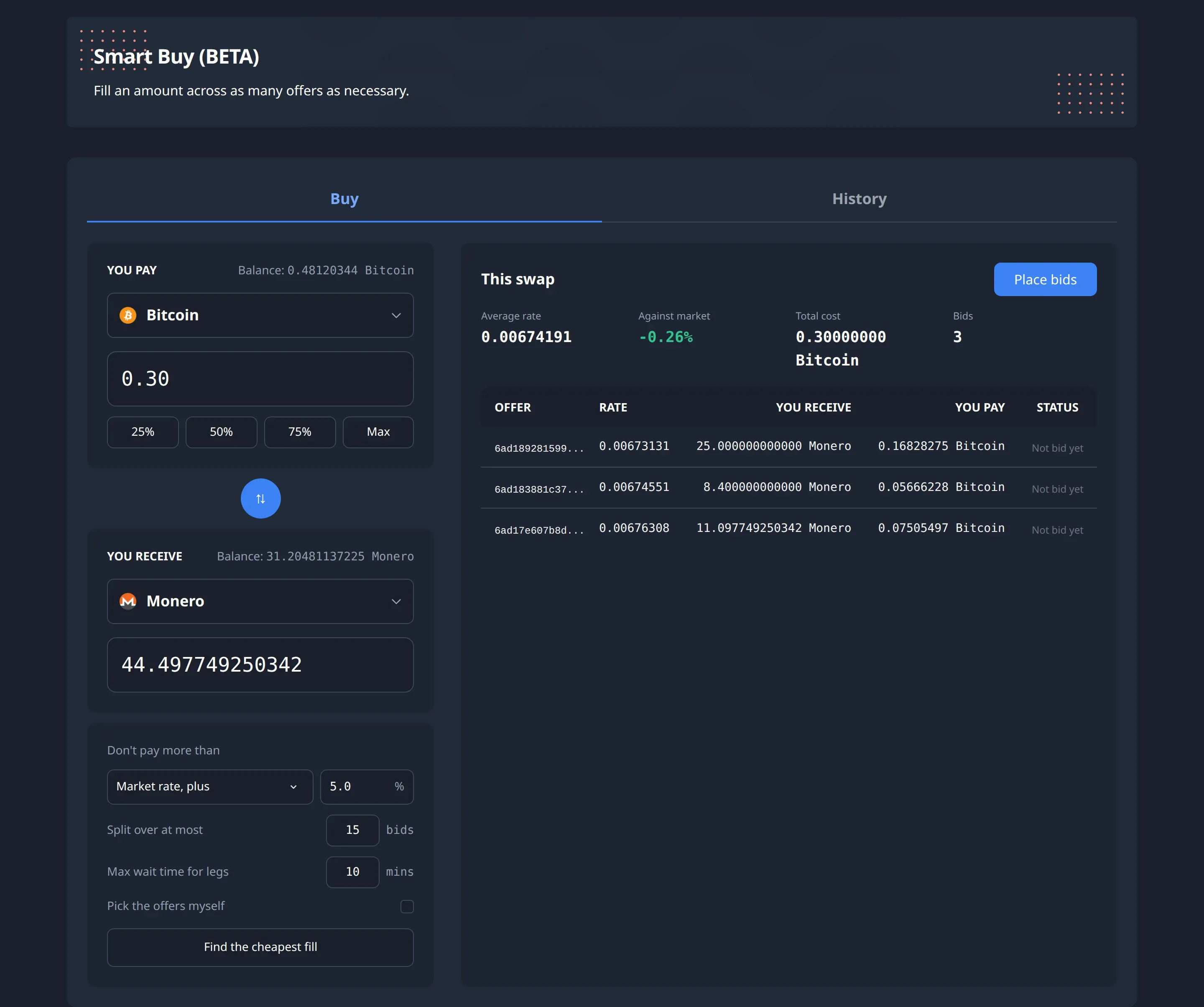Click Not bid yet status for 6ad189281599
The width and height of the screenshot is (1204, 1007).
pos(1057,448)
